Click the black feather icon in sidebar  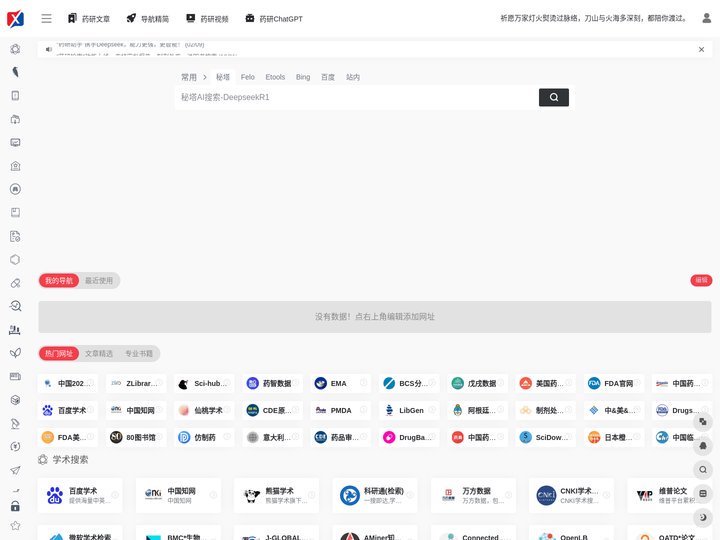point(15,72)
